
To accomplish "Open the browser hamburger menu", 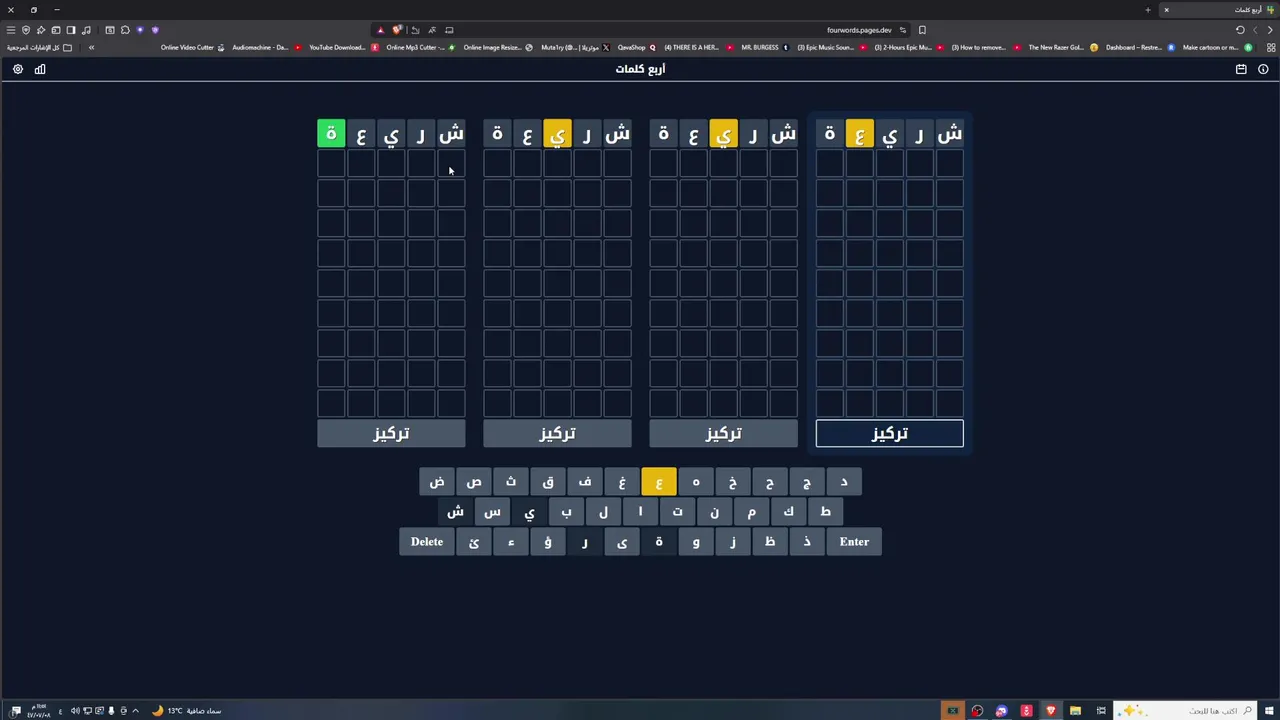I will tap(11, 30).
